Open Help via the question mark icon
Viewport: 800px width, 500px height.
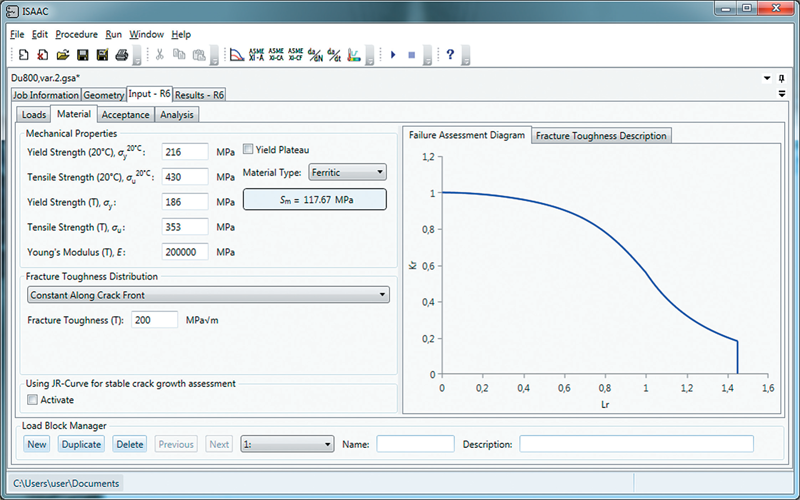[x=450, y=54]
